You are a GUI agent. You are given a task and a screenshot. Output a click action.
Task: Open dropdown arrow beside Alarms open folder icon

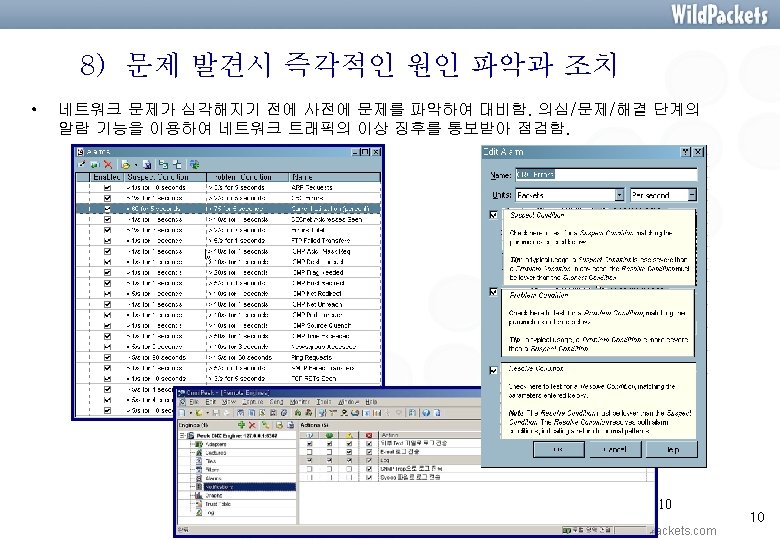coord(136,165)
